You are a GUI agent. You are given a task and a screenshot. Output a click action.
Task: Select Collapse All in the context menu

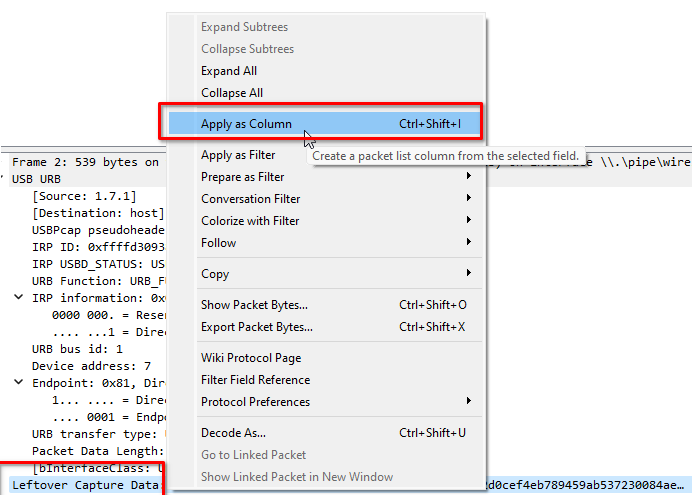coord(232,93)
